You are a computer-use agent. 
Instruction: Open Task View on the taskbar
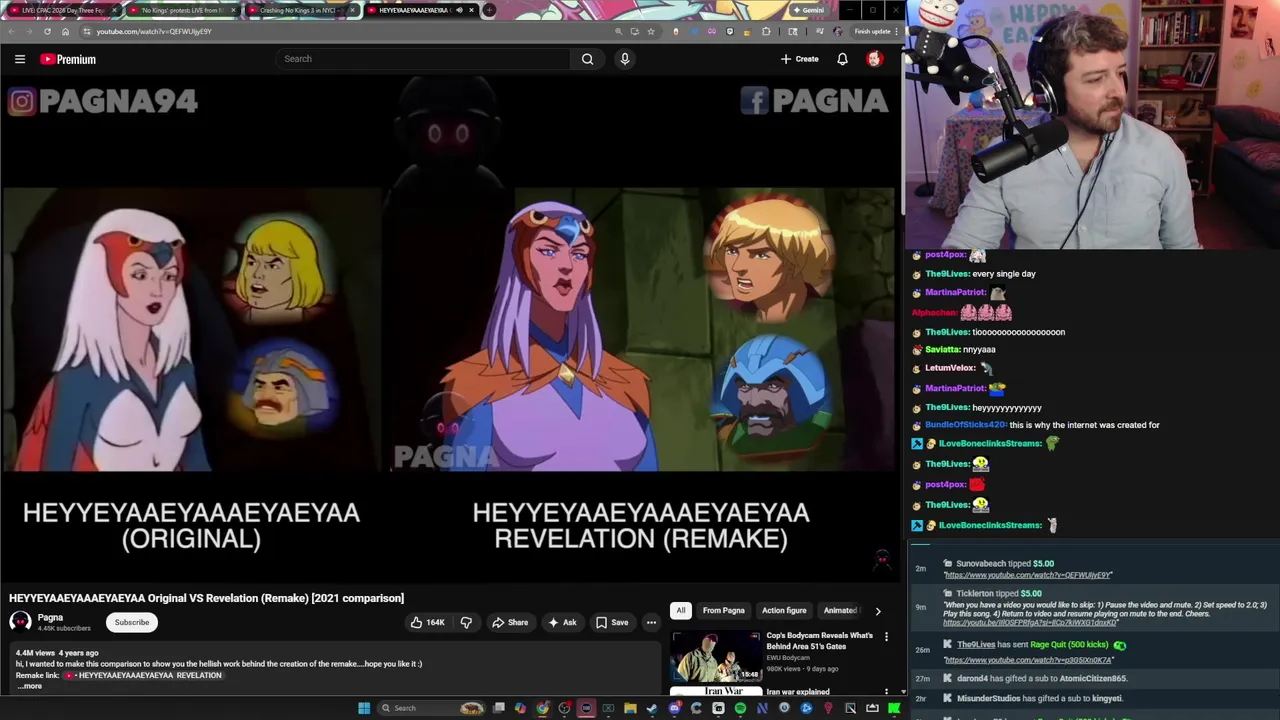click(499, 708)
